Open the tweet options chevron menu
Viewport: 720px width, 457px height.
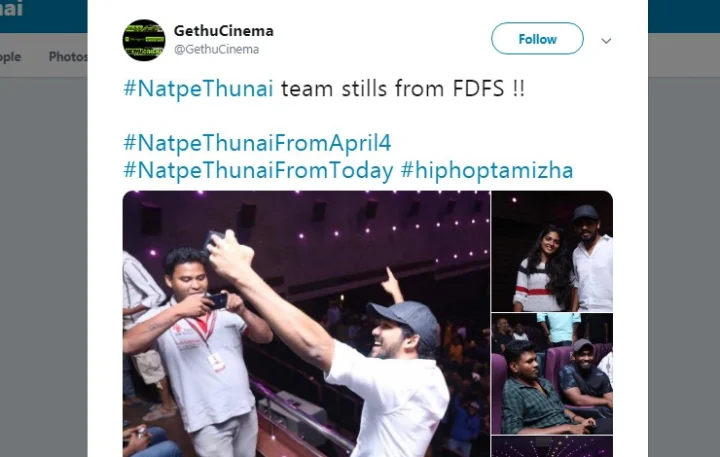pos(606,41)
